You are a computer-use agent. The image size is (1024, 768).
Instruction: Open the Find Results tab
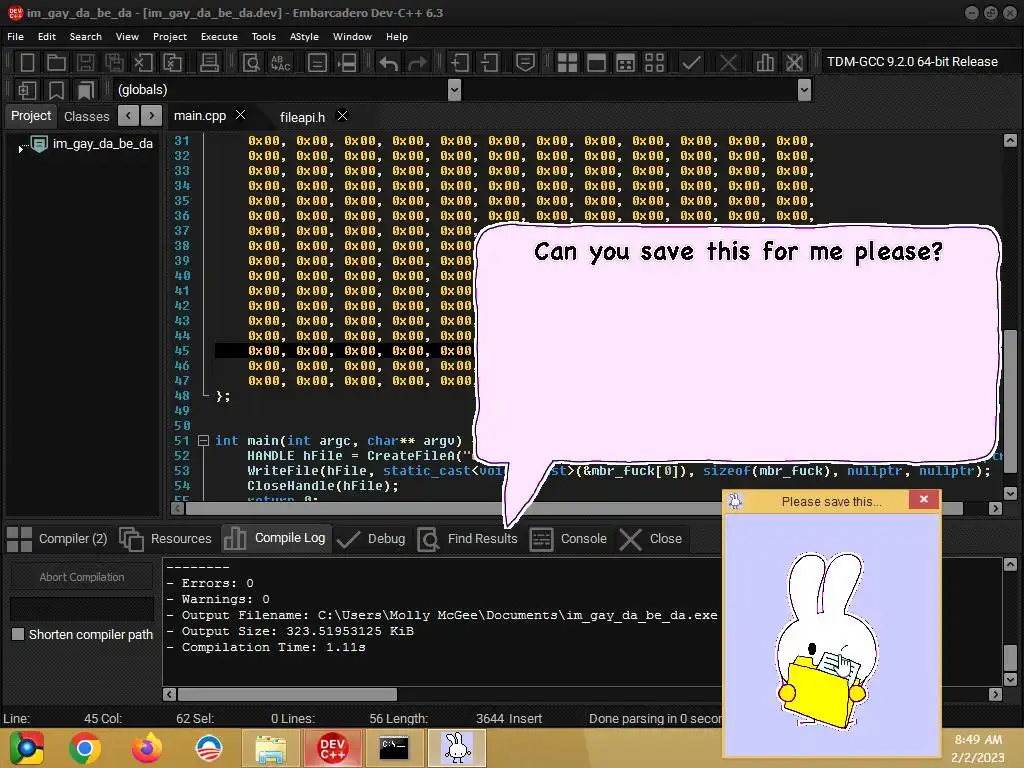467,539
